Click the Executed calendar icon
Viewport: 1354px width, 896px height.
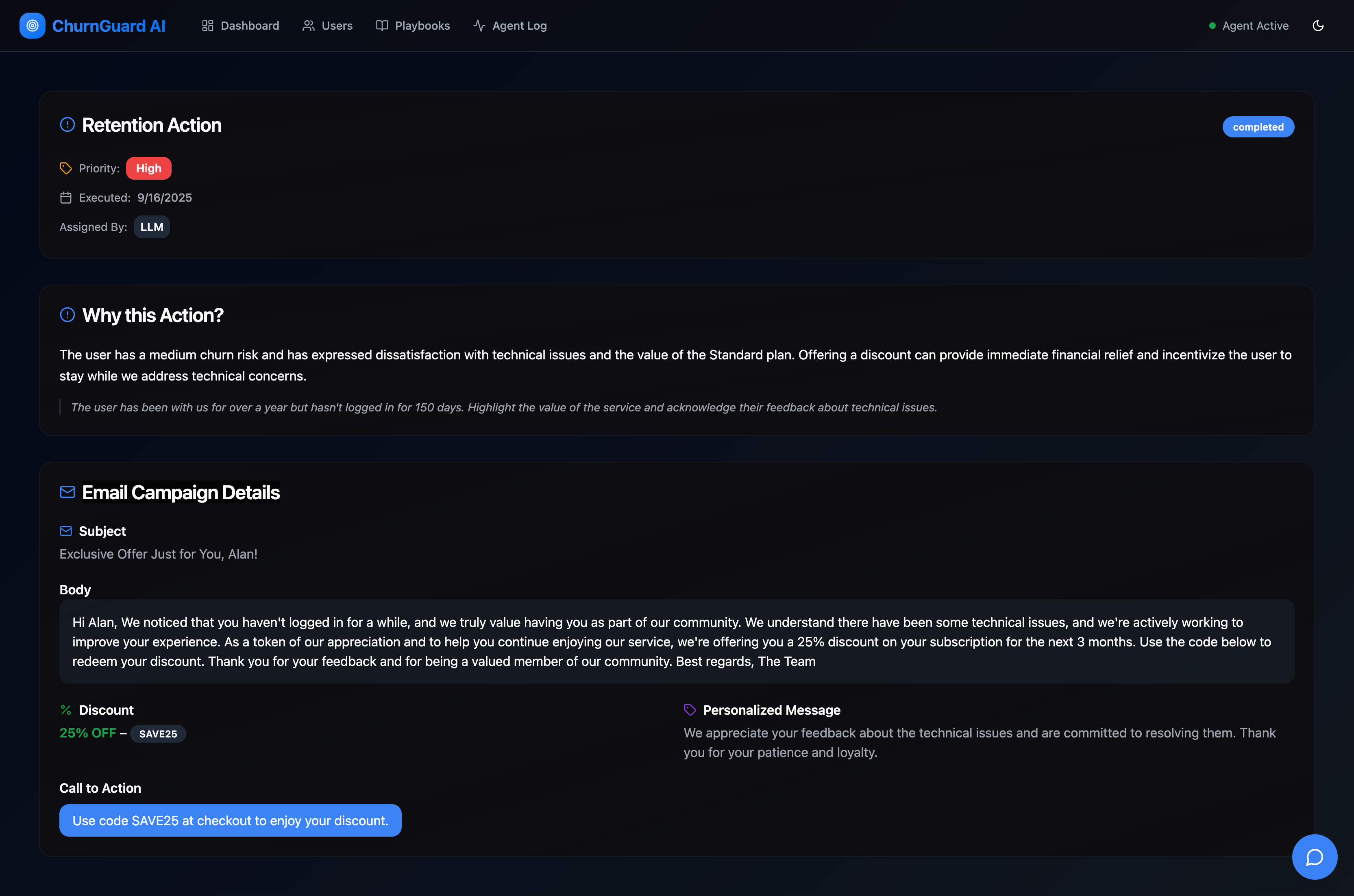(x=66, y=198)
